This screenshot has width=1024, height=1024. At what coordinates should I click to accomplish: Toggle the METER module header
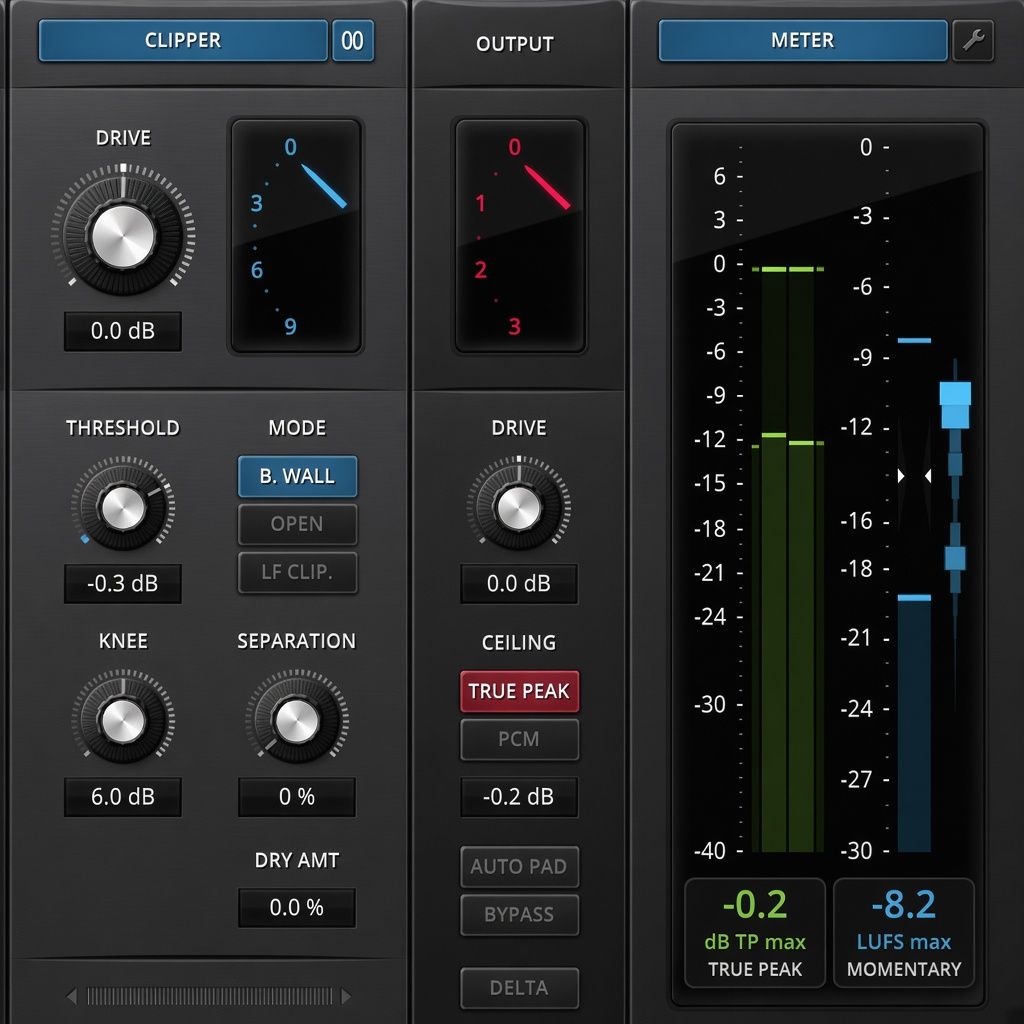(x=803, y=40)
